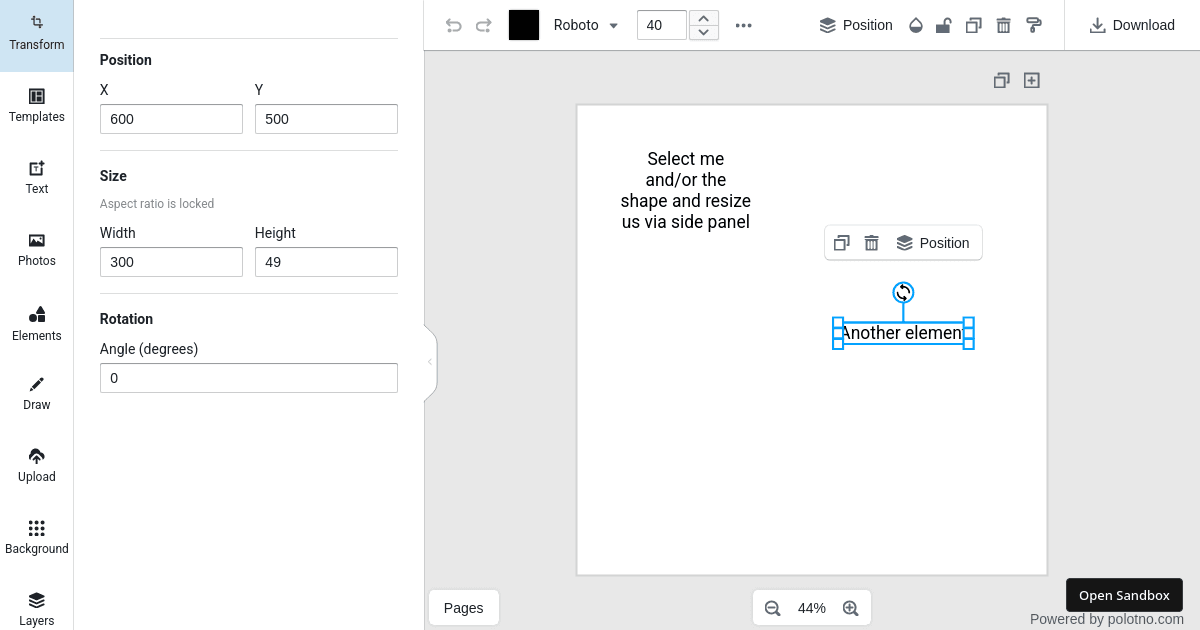The image size is (1200, 630).
Task: Click the font size field showing 40
Action: point(661,25)
